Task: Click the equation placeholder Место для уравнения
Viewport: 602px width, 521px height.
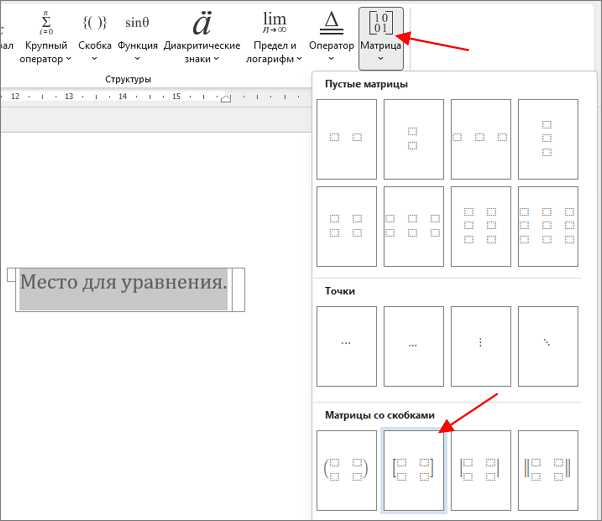Action: [124, 282]
